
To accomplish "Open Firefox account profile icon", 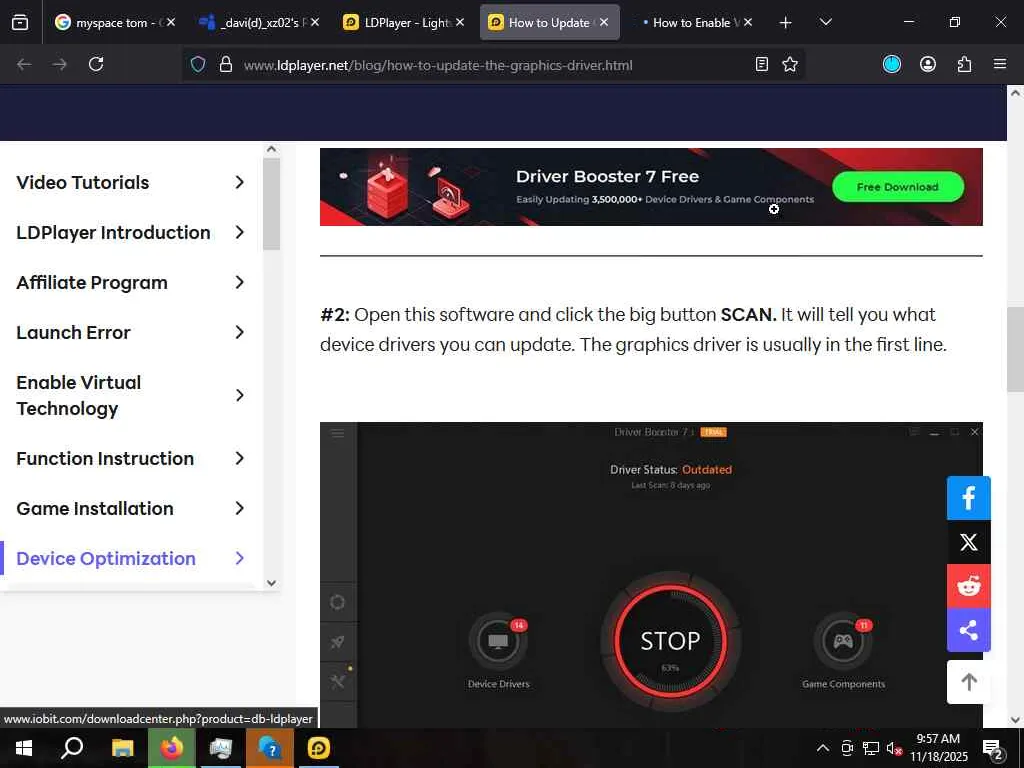I will point(928,64).
